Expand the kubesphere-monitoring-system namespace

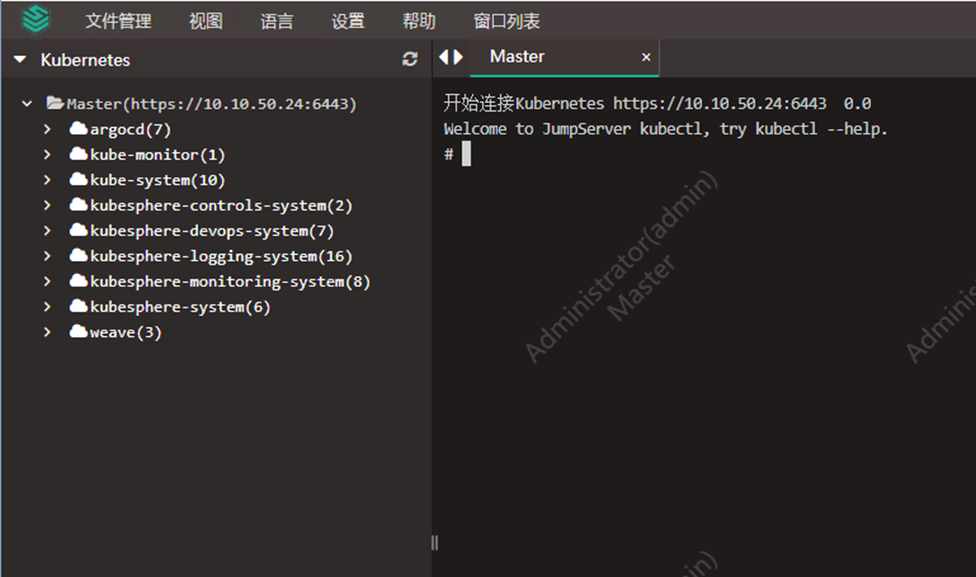coord(47,281)
